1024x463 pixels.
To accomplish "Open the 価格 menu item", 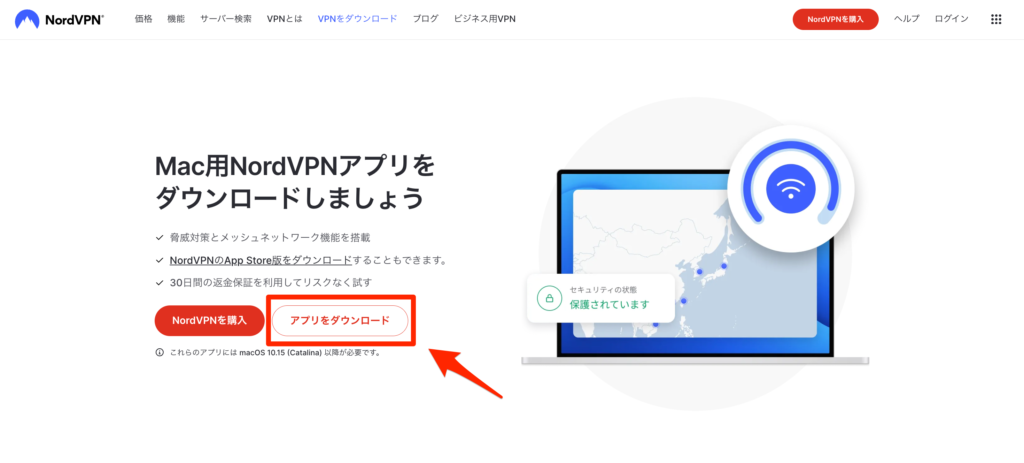I will pyautogui.click(x=144, y=19).
